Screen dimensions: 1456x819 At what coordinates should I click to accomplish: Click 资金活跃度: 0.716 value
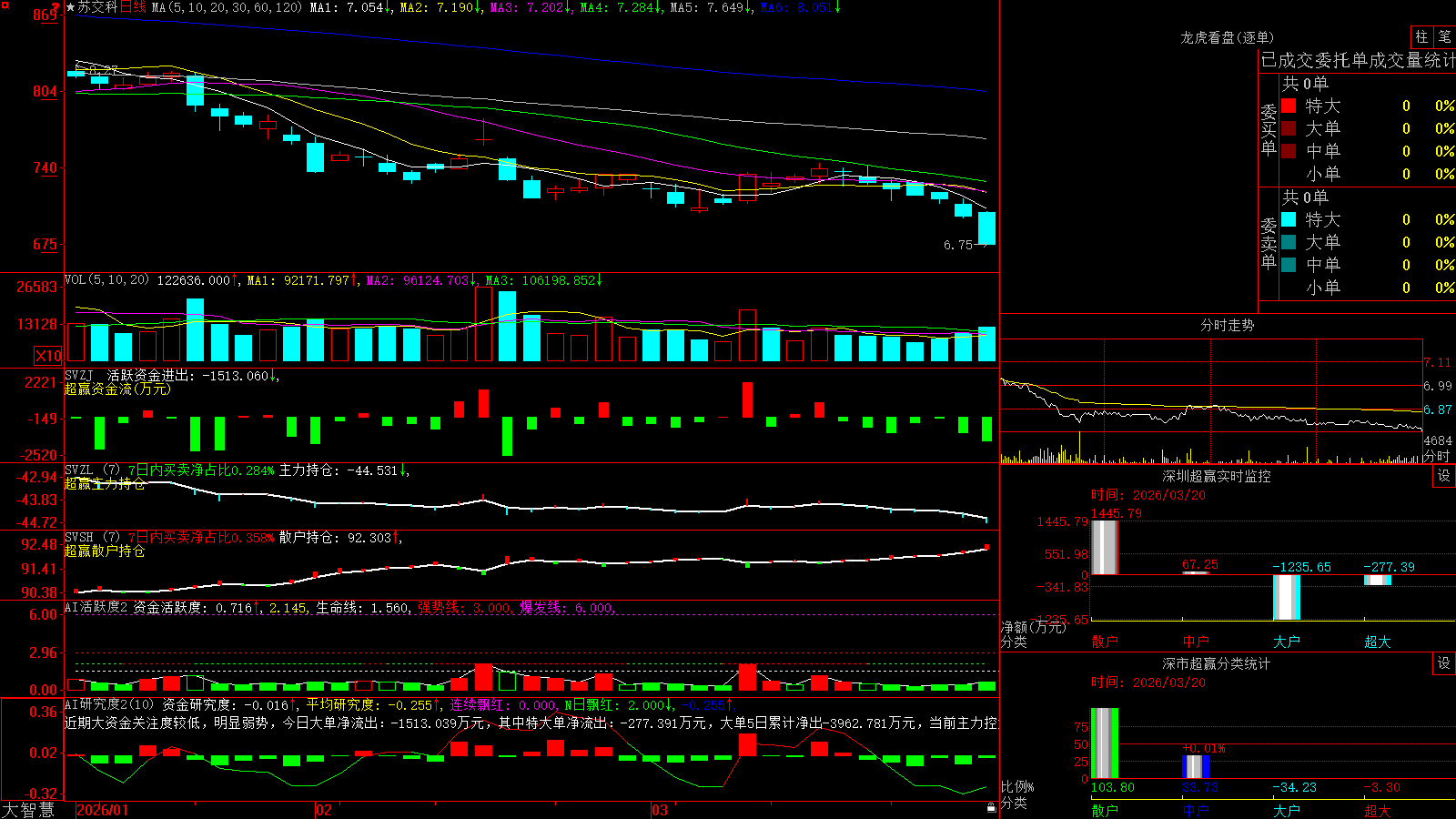(x=197, y=608)
